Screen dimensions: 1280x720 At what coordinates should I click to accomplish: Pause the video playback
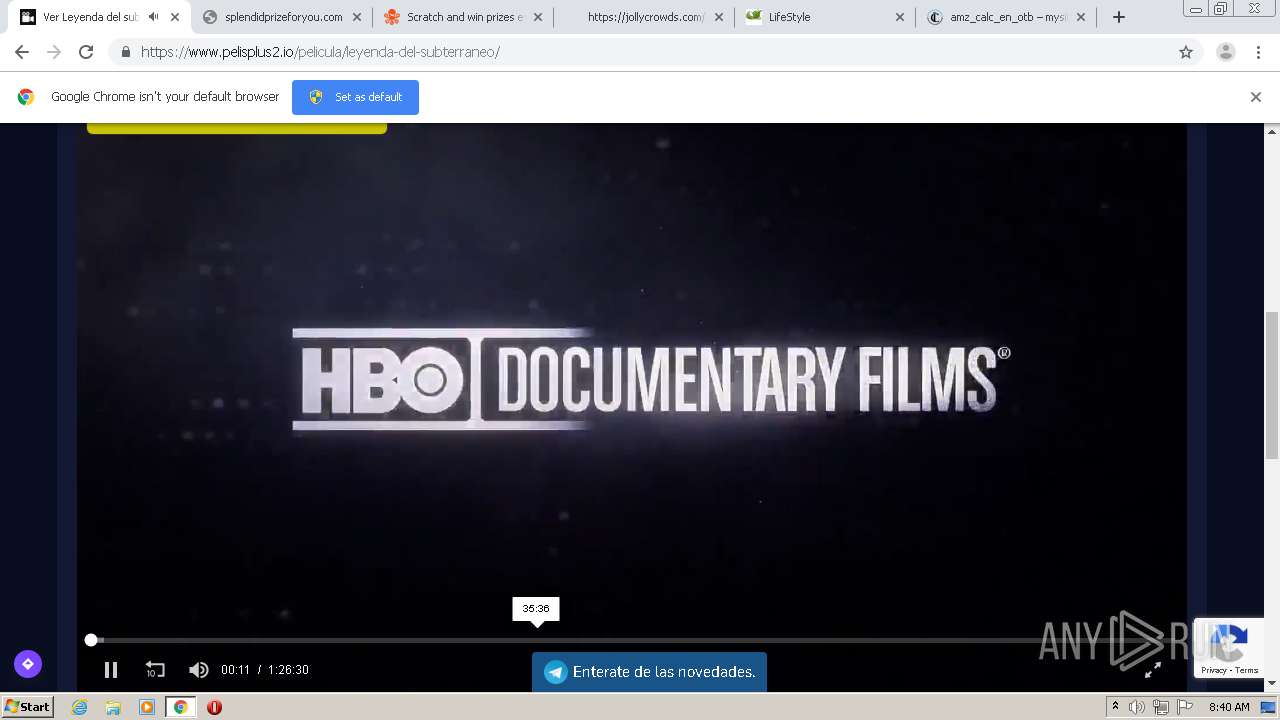coord(111,670)
